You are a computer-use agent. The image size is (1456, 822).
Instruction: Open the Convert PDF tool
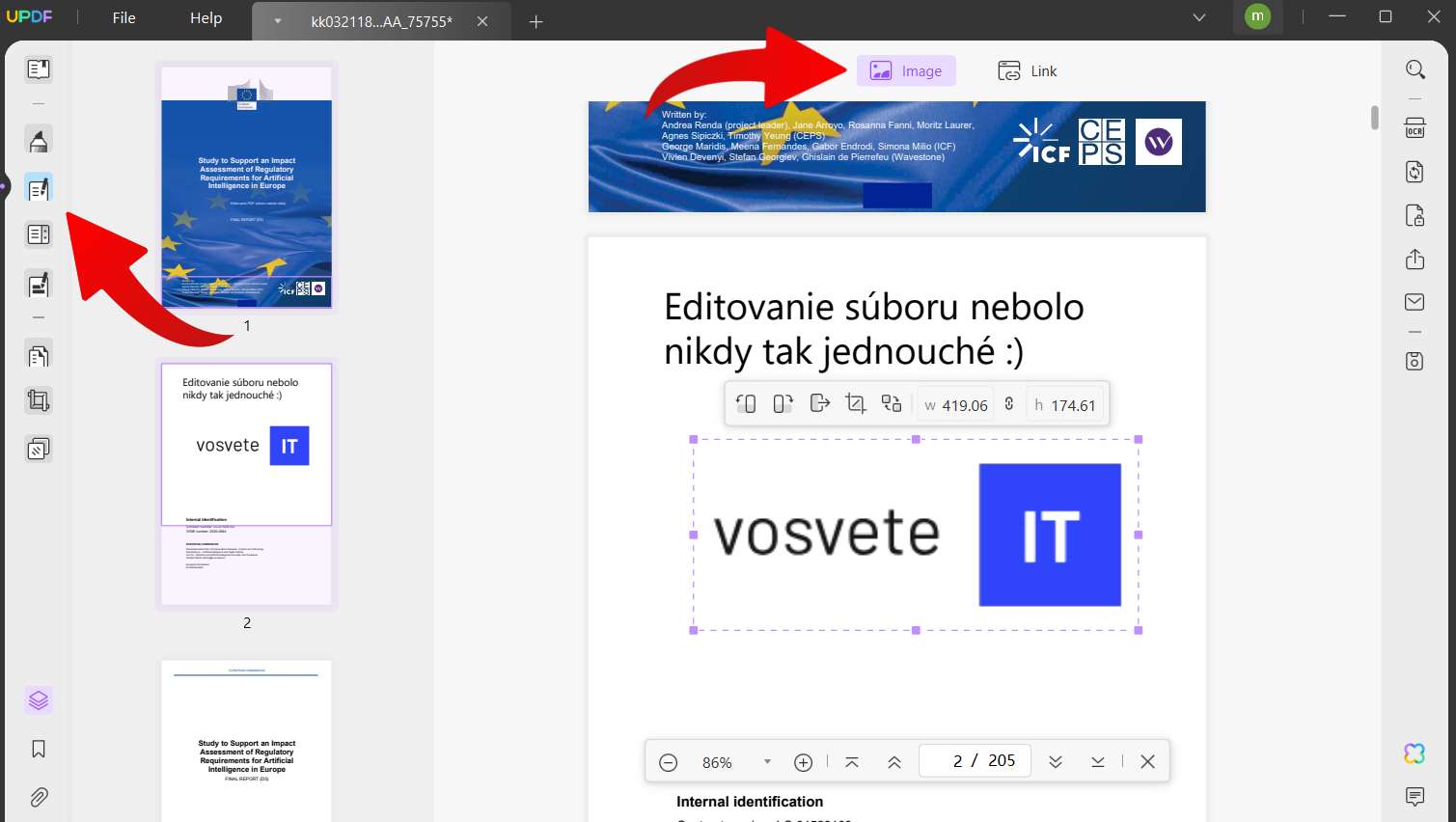pyautogui.click(x=1415, y=172)
